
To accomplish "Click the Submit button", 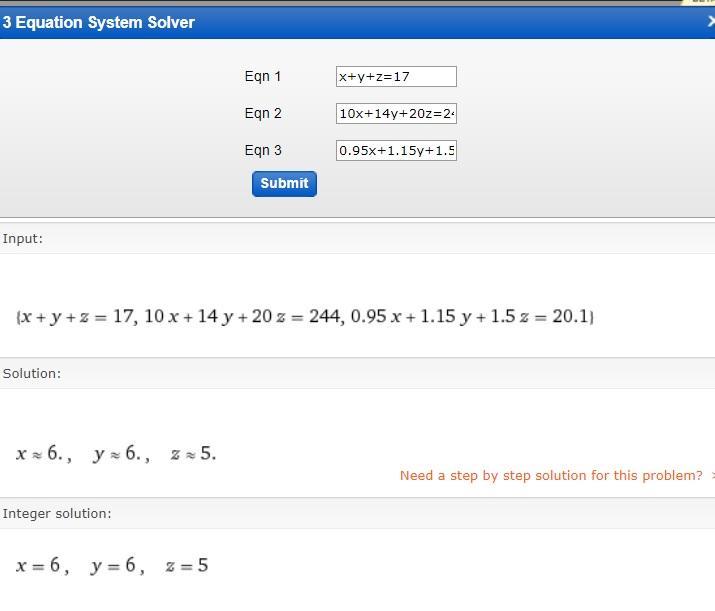I will [x=284, y=184].
